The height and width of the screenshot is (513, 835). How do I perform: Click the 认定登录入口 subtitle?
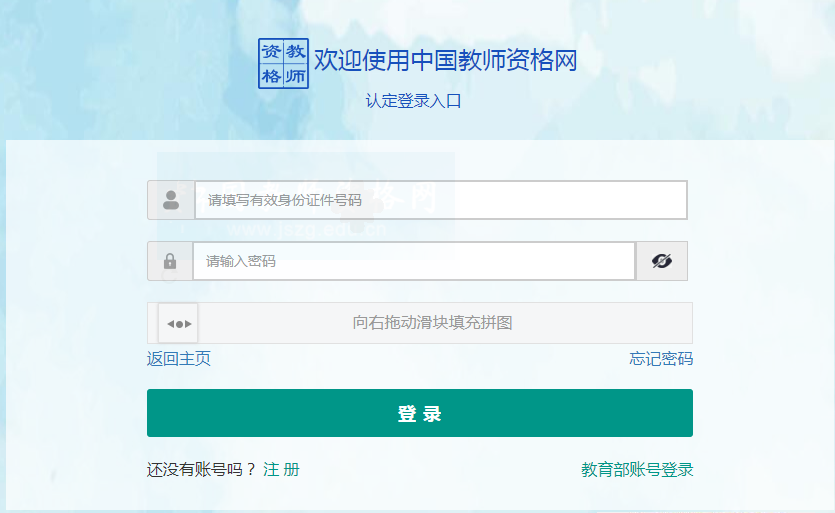pyautogui.click(x=413, y=101)
